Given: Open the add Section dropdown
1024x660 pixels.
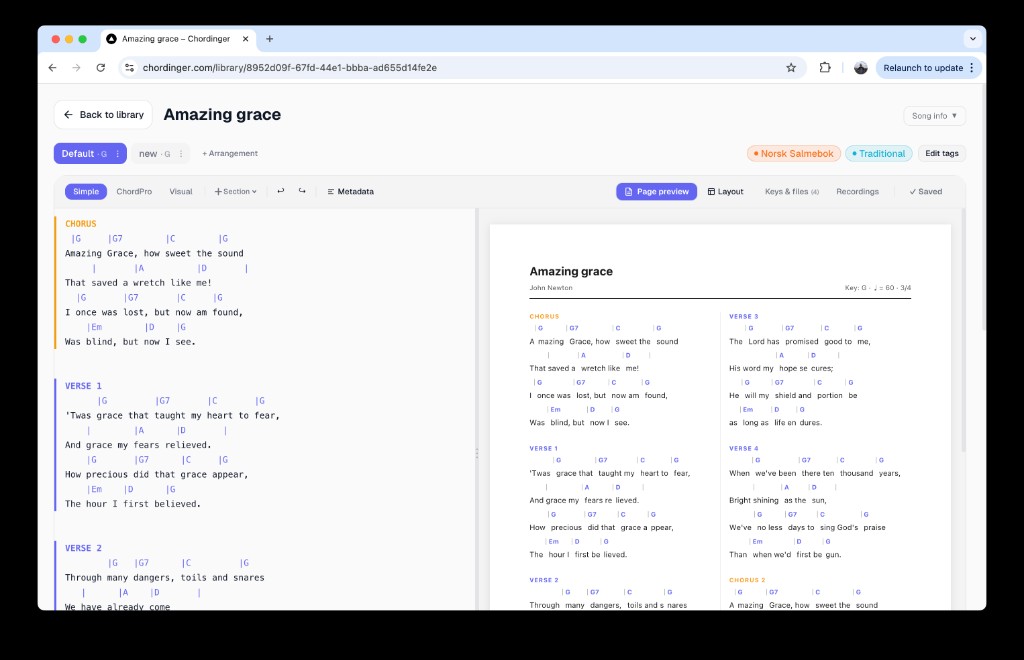Looking at the screenshot, I should [x=235, y=191].
